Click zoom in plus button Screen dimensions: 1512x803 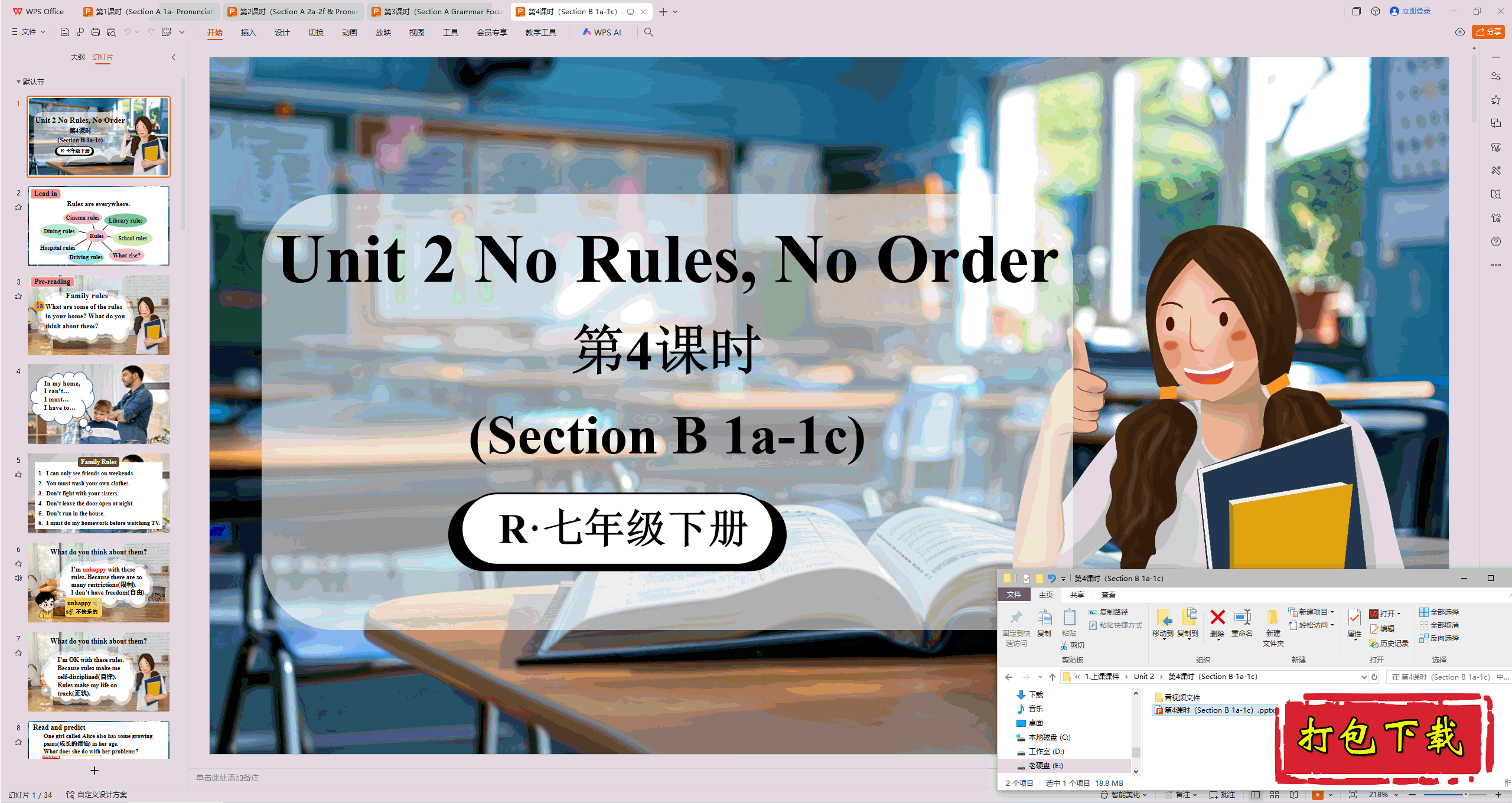[x=1498, y=795]
